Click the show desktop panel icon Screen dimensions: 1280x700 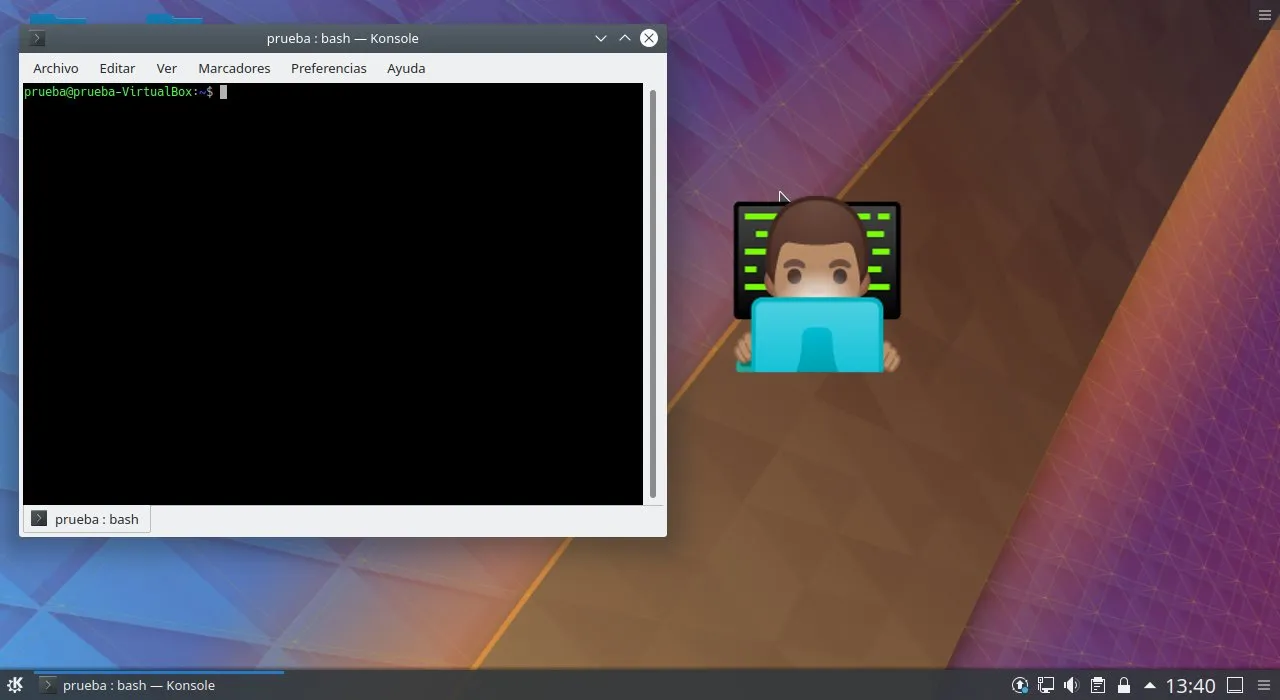1235,685
